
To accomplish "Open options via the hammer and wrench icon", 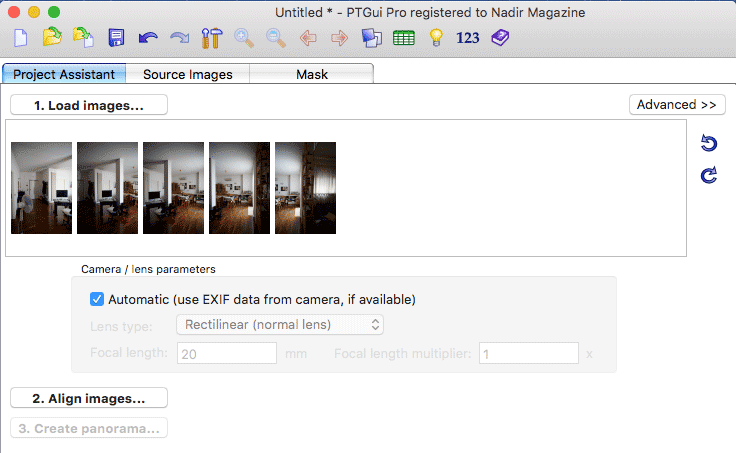I will 212,38.
